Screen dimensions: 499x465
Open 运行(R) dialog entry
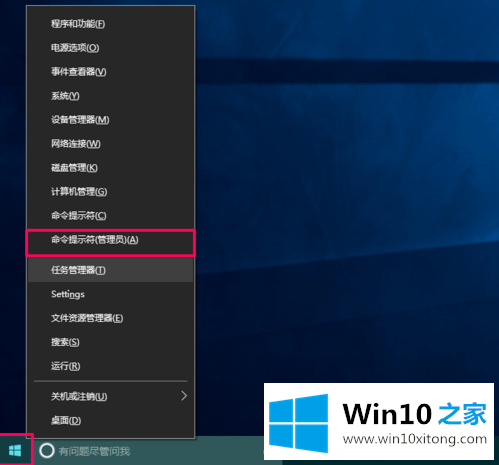point(110,366)
